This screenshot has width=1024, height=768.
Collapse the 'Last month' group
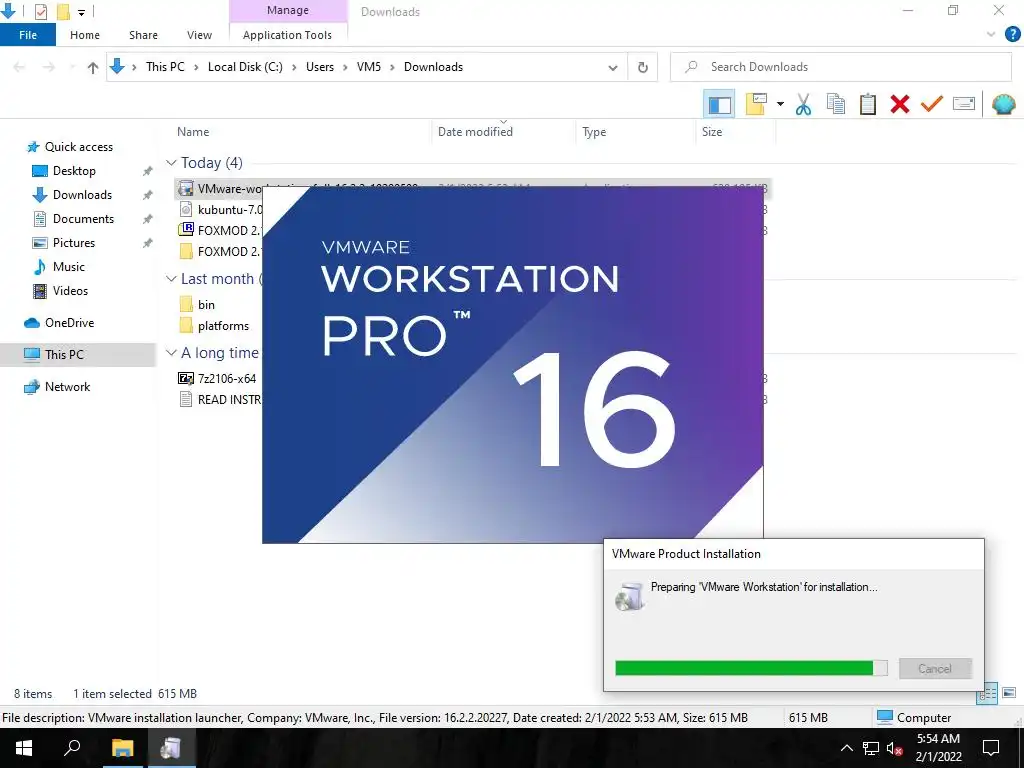[x=171, y=279]
